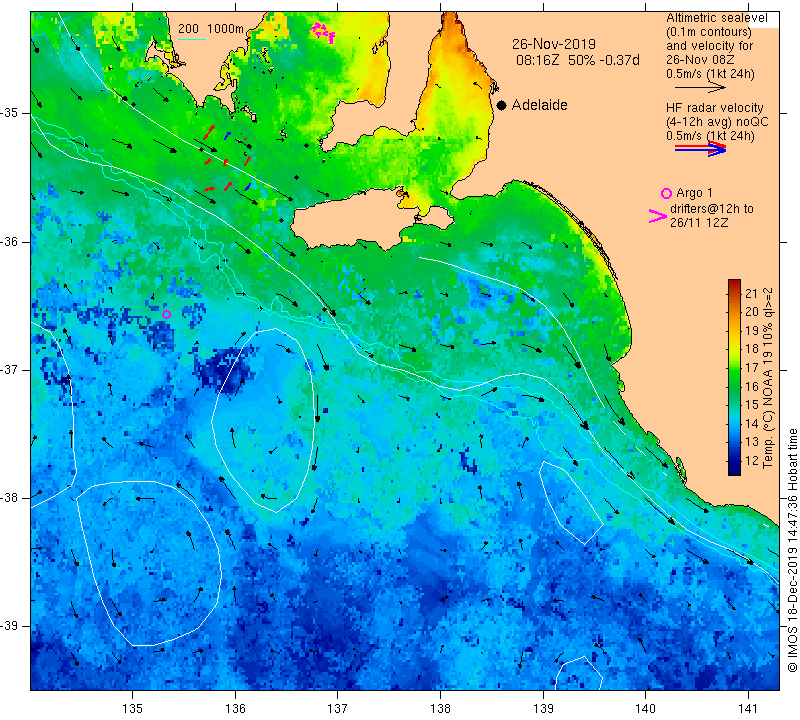The height and width of the screenshot is (720, 800).
Task: Click the '26/11 12Z' legend text
Action: point(699,222)
